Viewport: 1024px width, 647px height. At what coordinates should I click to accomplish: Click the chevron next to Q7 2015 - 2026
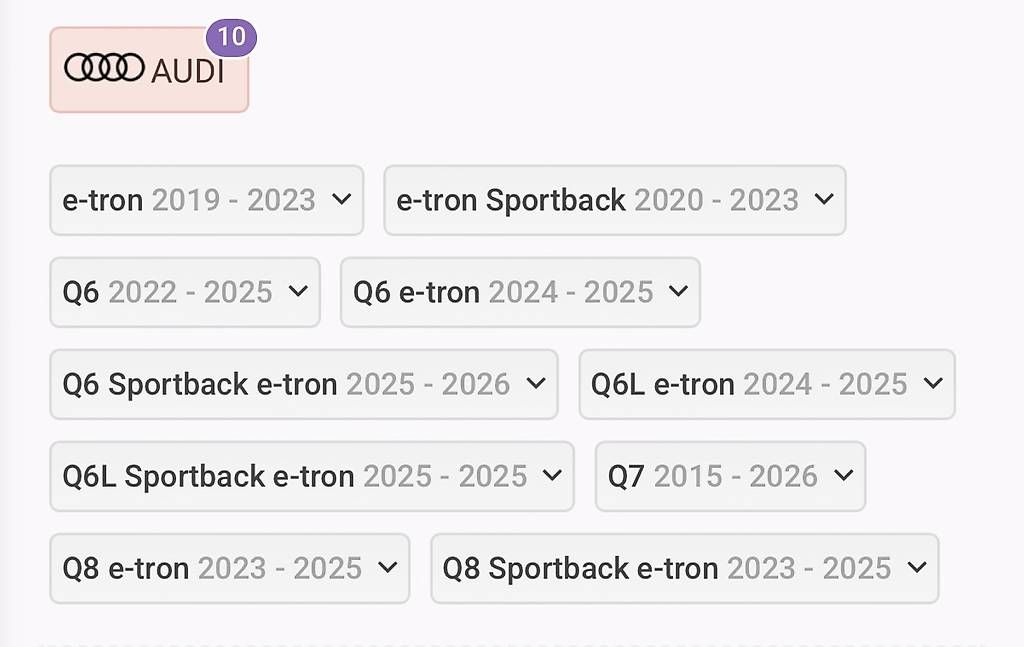[x=843, y=475]
